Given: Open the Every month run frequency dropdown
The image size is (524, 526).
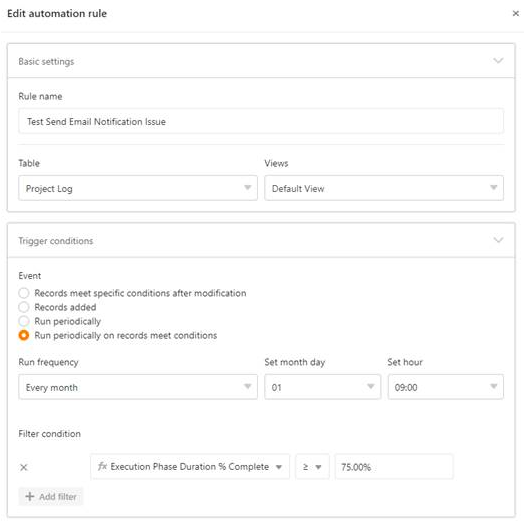Looking at the screenshot, I should click(x=138, y=387).
